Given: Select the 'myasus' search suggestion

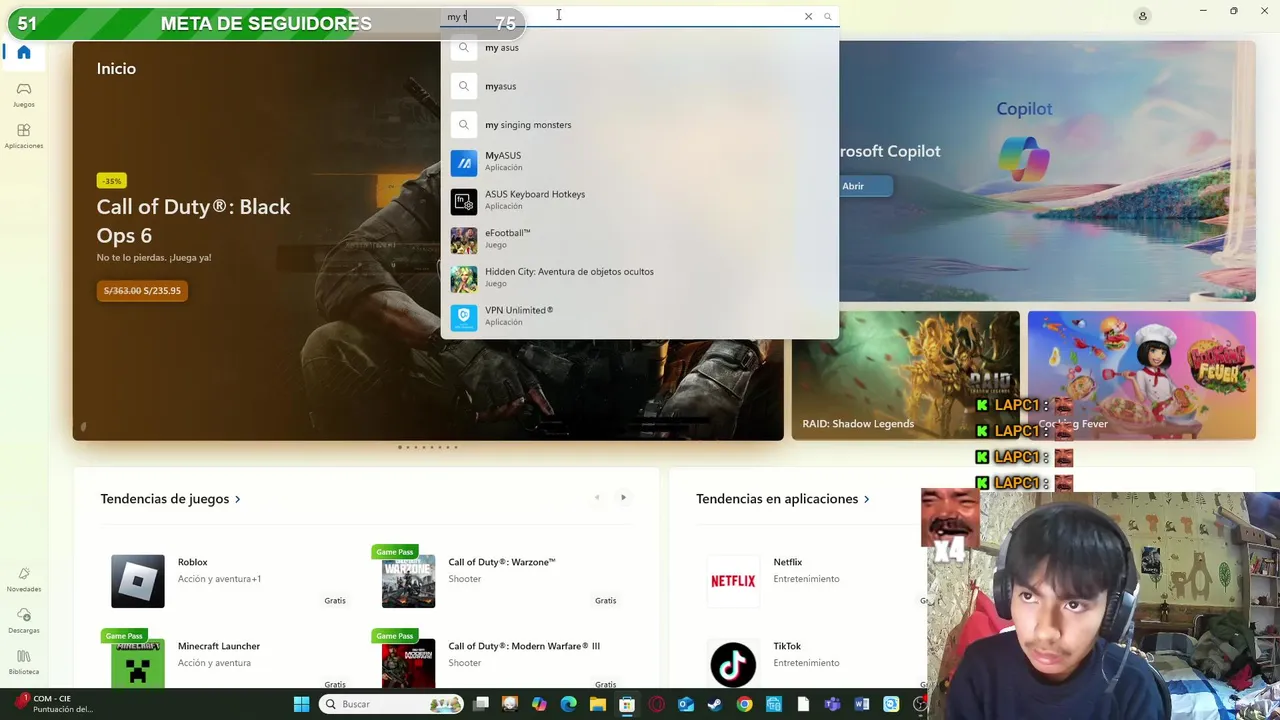Looking at the screenshot, I should coord(640,86).
